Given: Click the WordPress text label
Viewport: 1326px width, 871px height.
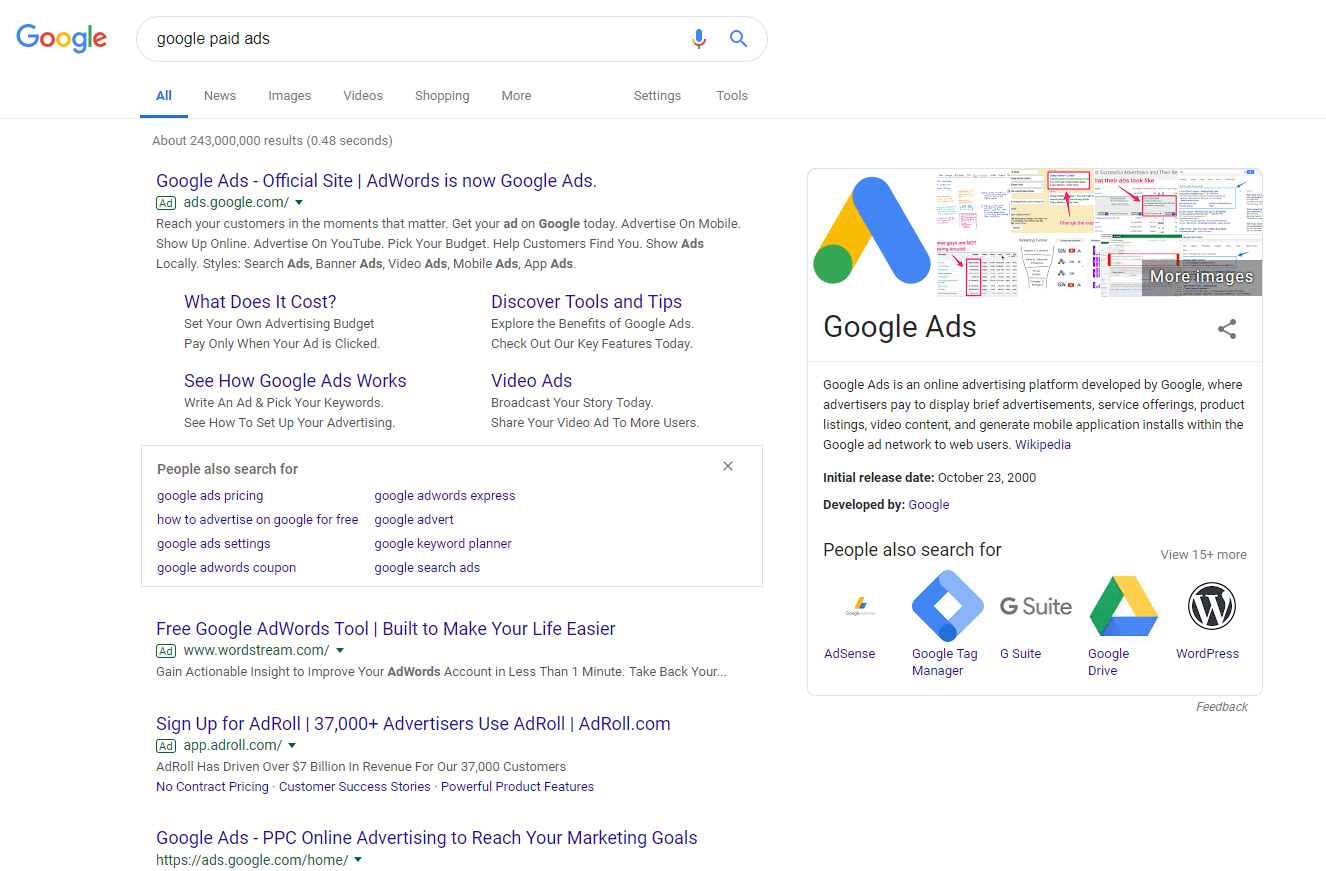Looking at the screenshot, I should (x=1207, y=654).
